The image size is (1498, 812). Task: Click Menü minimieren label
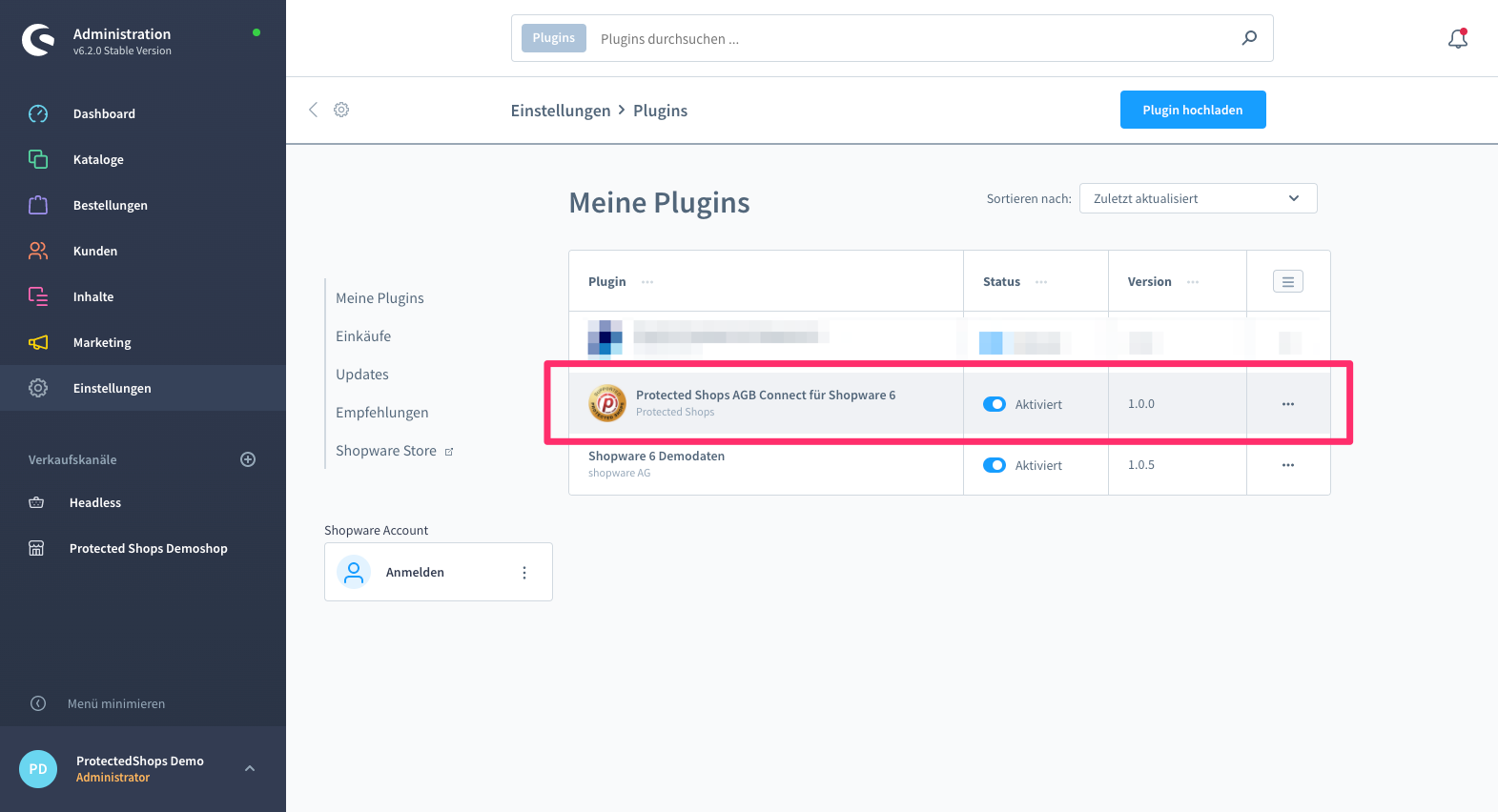click(x=116, y=703)
